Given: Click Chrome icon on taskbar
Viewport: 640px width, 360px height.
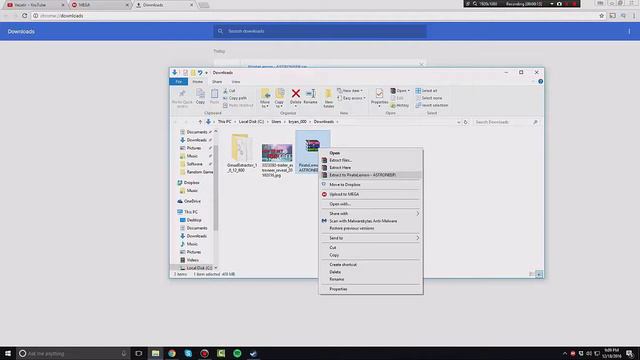Looking at the screenshot, I should pos(172,353).
